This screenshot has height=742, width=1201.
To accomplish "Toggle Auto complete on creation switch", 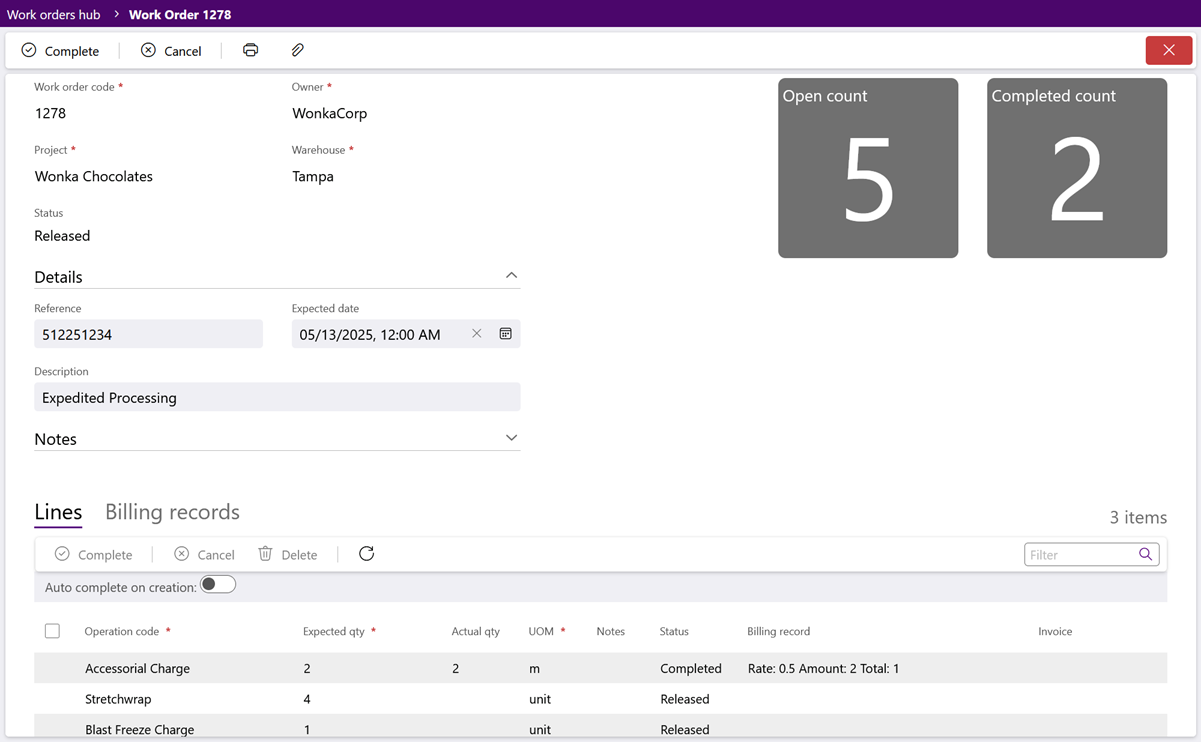I will coord(218,585).
